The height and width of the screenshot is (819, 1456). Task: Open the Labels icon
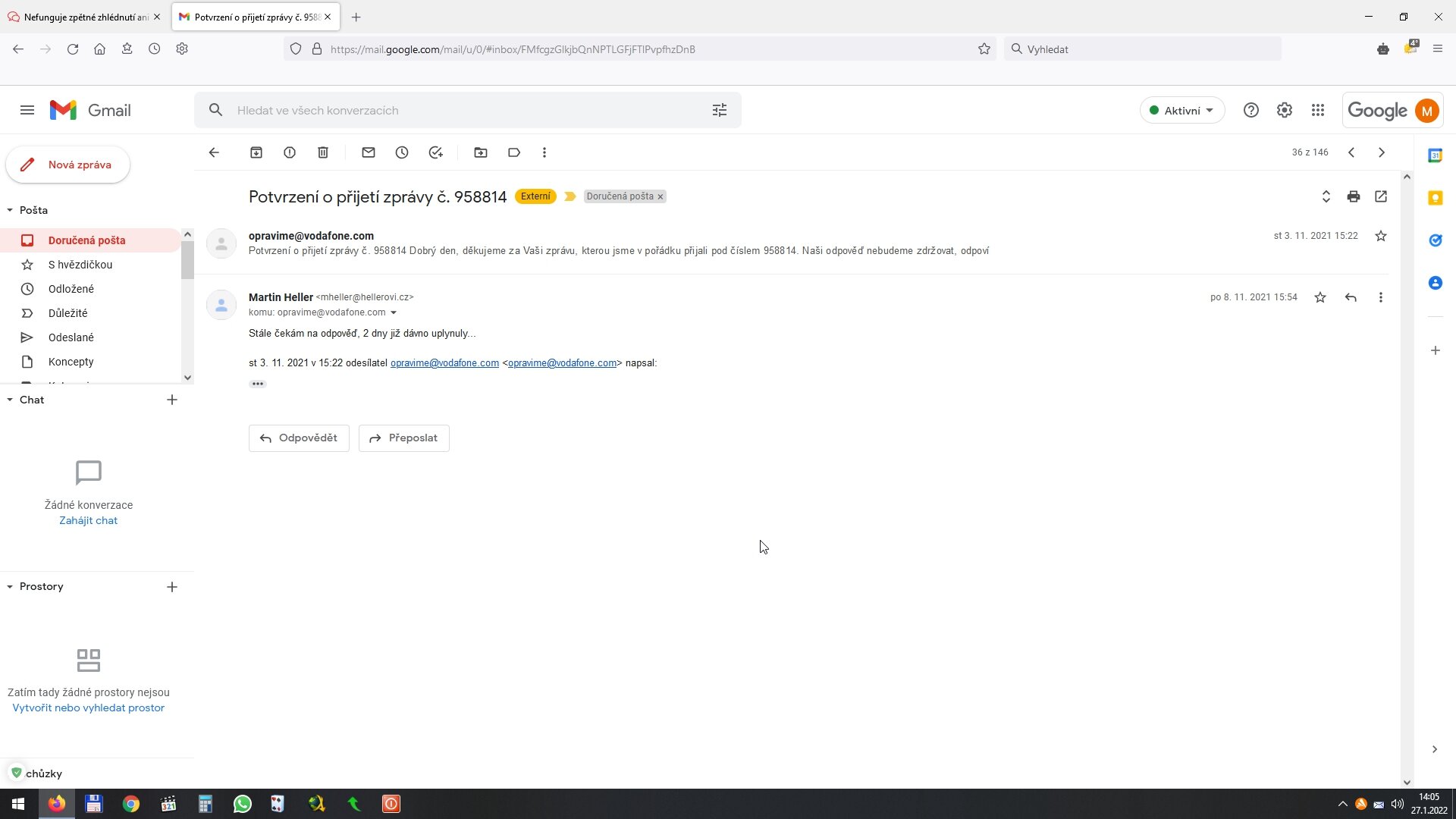514,152
